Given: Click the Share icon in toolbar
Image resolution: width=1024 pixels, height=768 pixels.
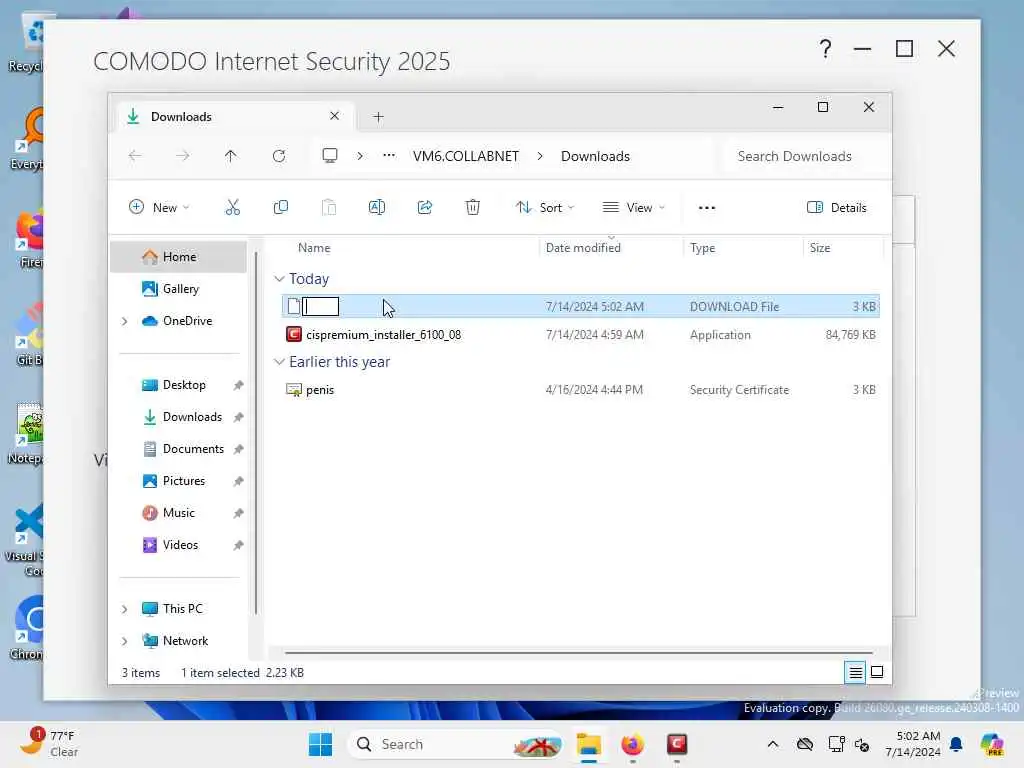Looking at the screenshot, I should (424, 208).
